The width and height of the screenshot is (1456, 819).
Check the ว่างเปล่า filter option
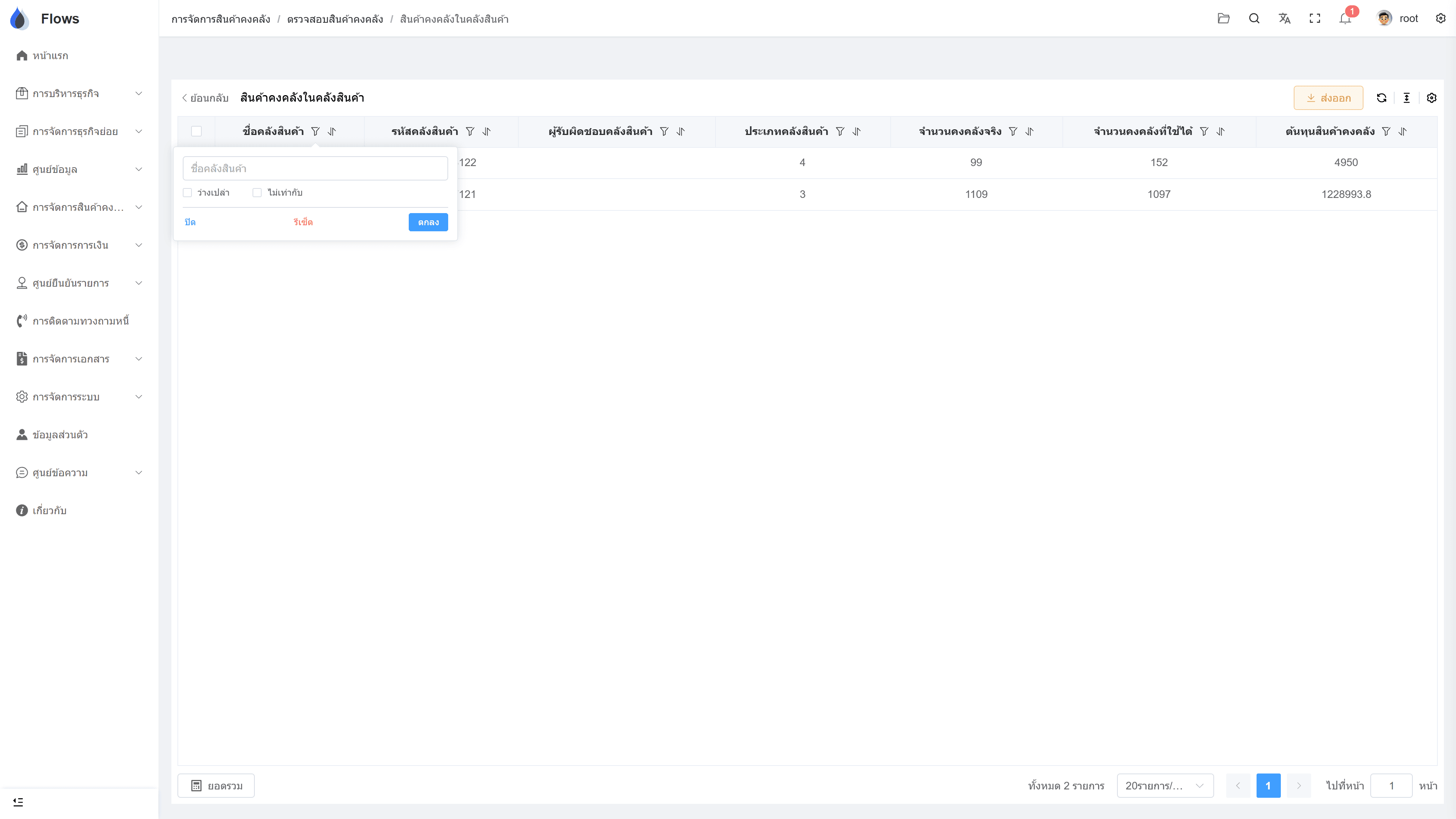[x=187, y=193]
